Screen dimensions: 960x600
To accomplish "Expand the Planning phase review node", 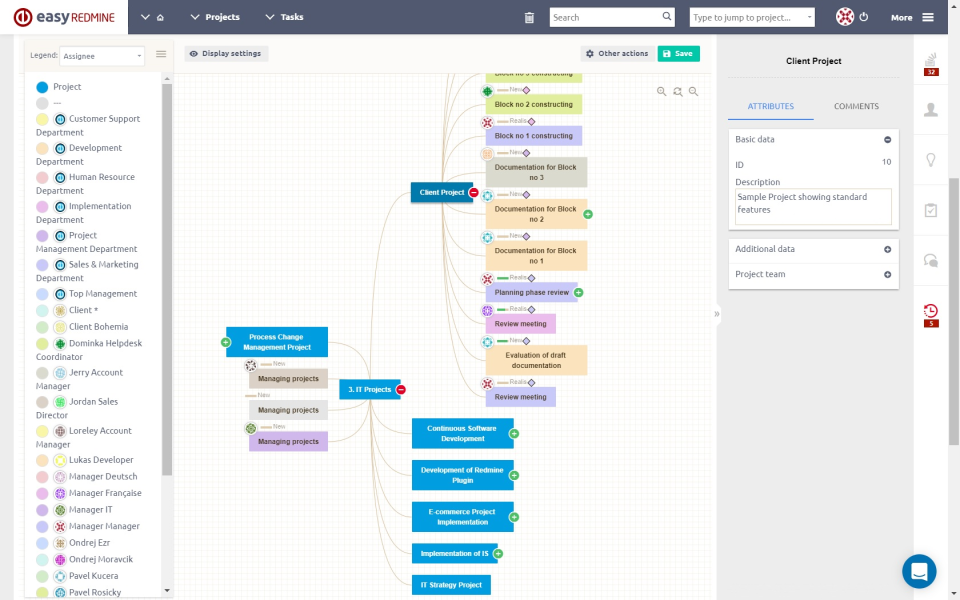I will tap(578, 292).
